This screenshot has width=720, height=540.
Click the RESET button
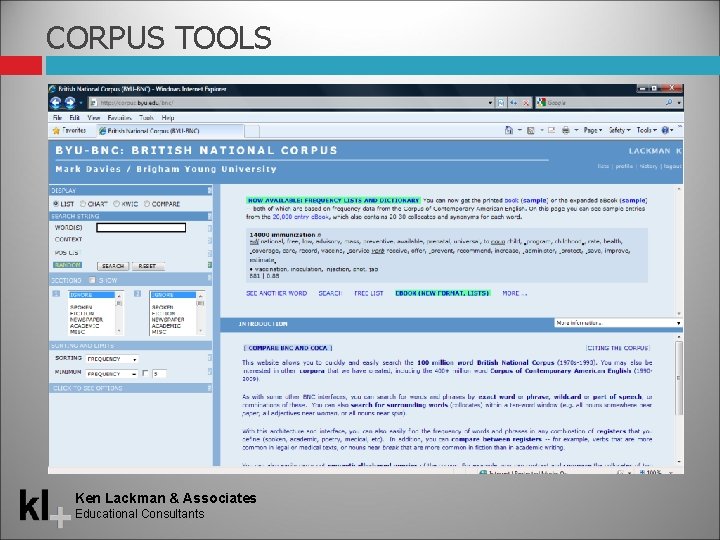[x=147, y=266]
